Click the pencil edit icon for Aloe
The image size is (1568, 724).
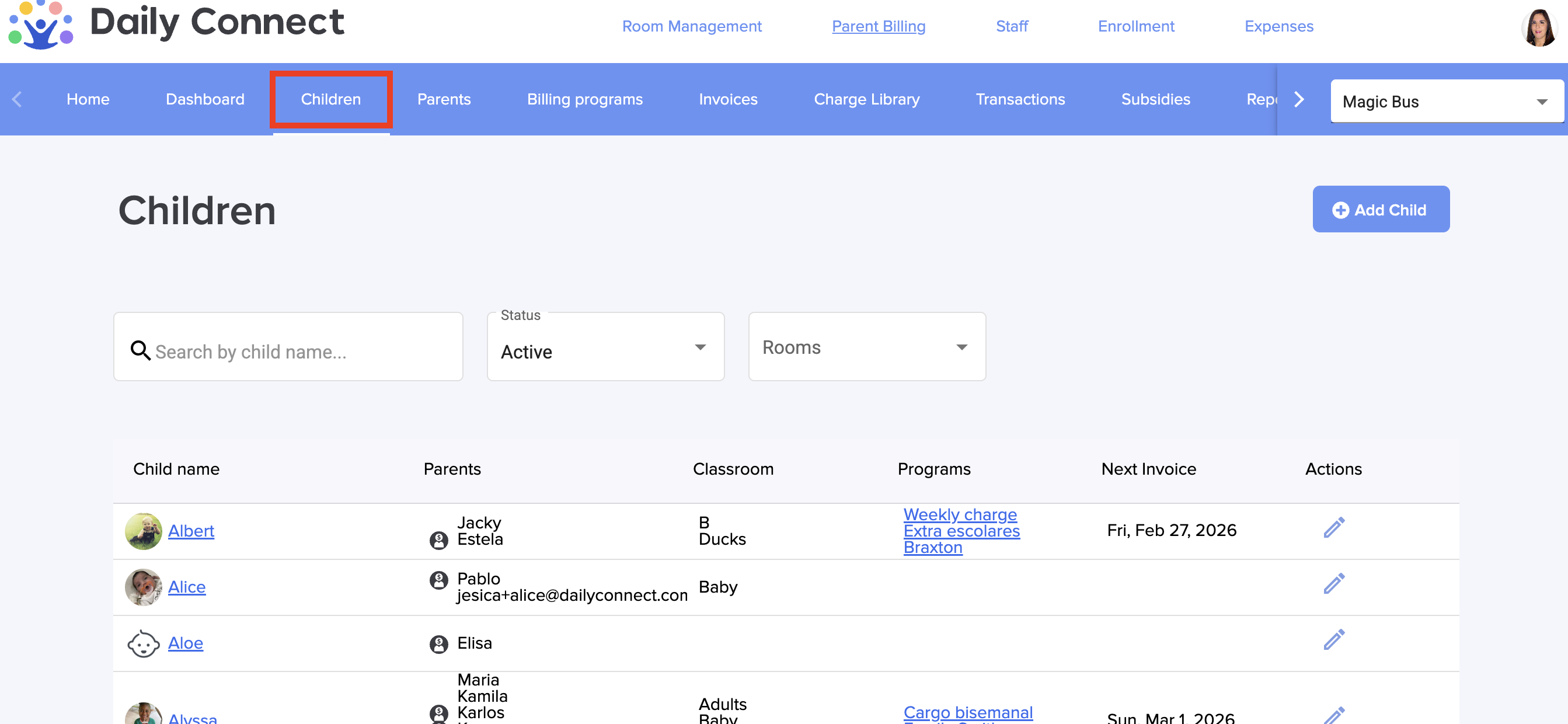pos(1333,640)
